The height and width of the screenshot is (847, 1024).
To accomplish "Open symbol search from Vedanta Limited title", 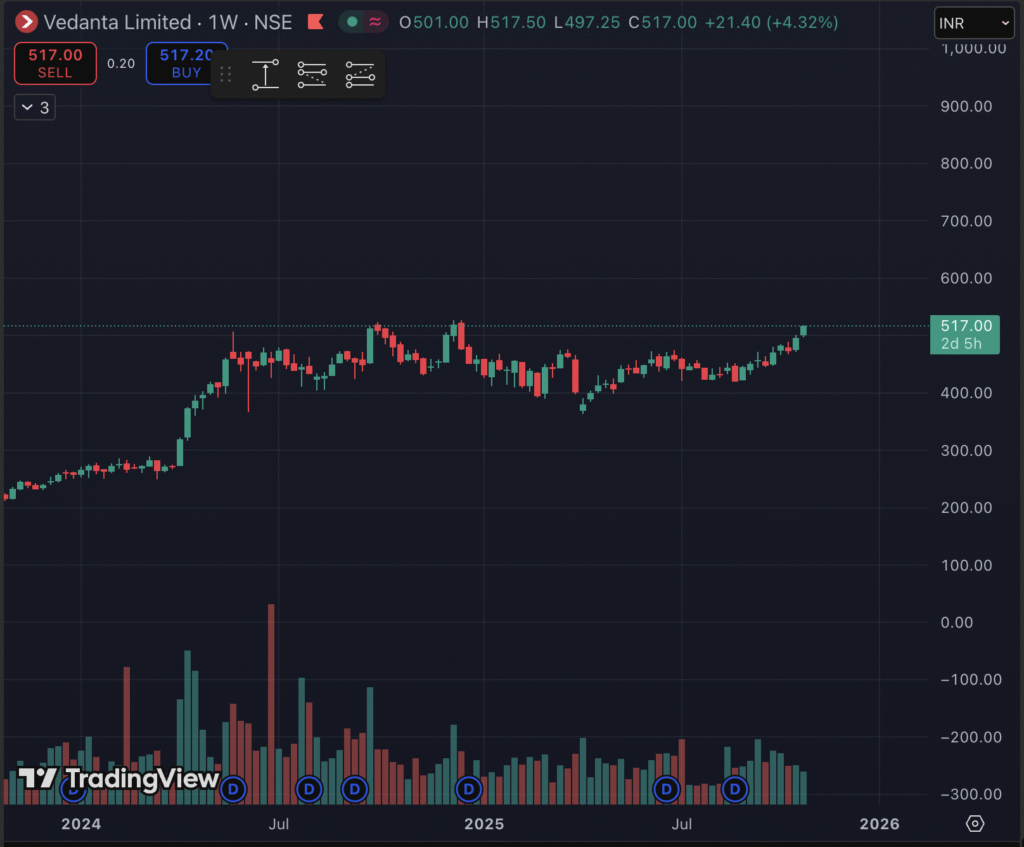I will [117, 22].
